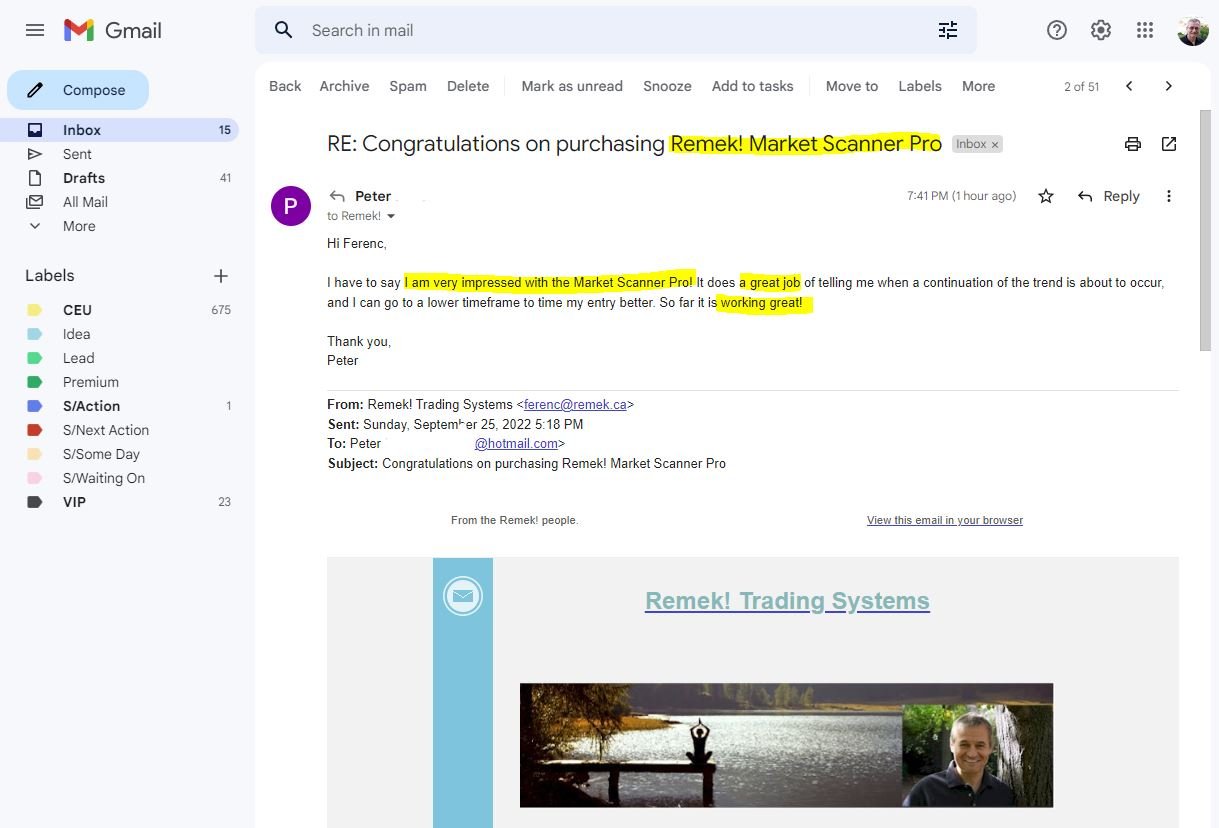Click the Labels section heading
Image resolution: width=1219 pixels, height=828 pixels.
[50, 276]
